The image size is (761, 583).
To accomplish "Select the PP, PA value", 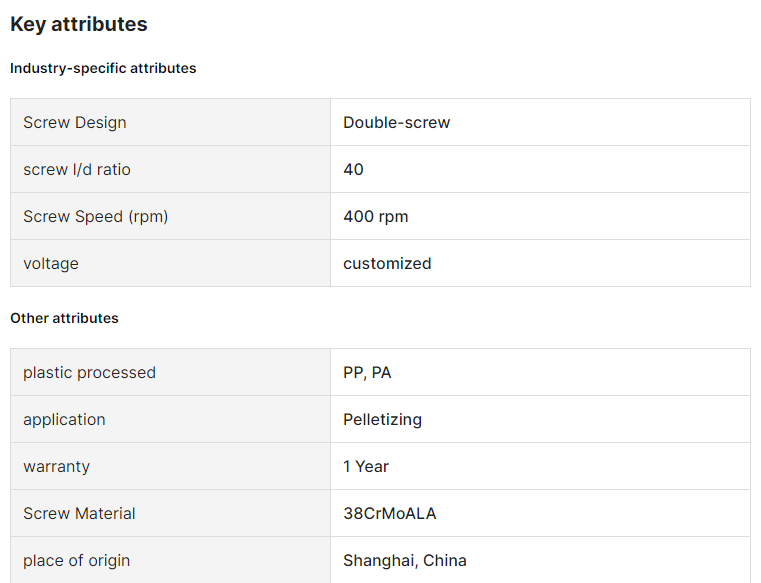I will tap(367, 372).
